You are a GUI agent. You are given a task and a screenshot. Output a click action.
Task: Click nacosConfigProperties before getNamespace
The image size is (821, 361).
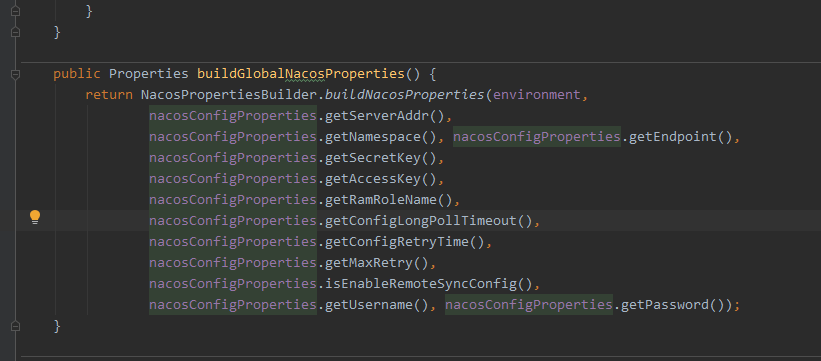(x=233, y=137)
